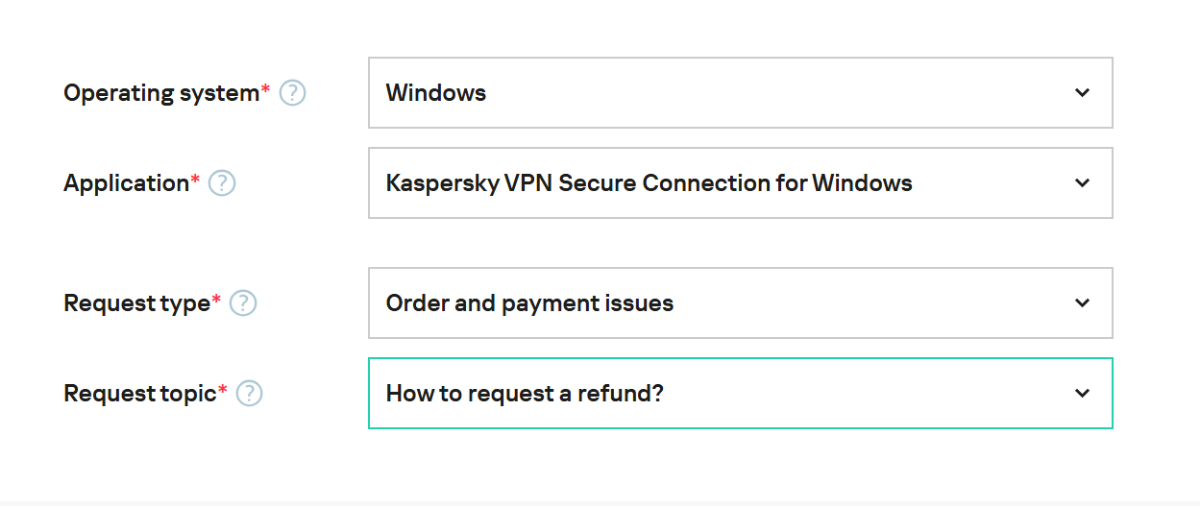This screenshot has height=506, width=1200.
Task: Open the Application help question mark
Action: 222,183
